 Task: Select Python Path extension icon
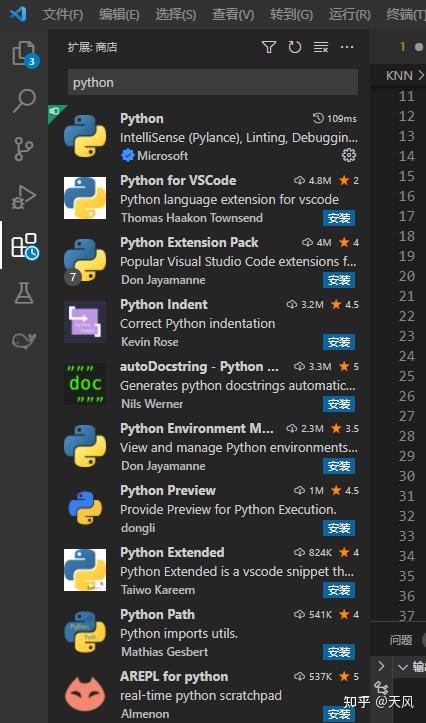85,632
